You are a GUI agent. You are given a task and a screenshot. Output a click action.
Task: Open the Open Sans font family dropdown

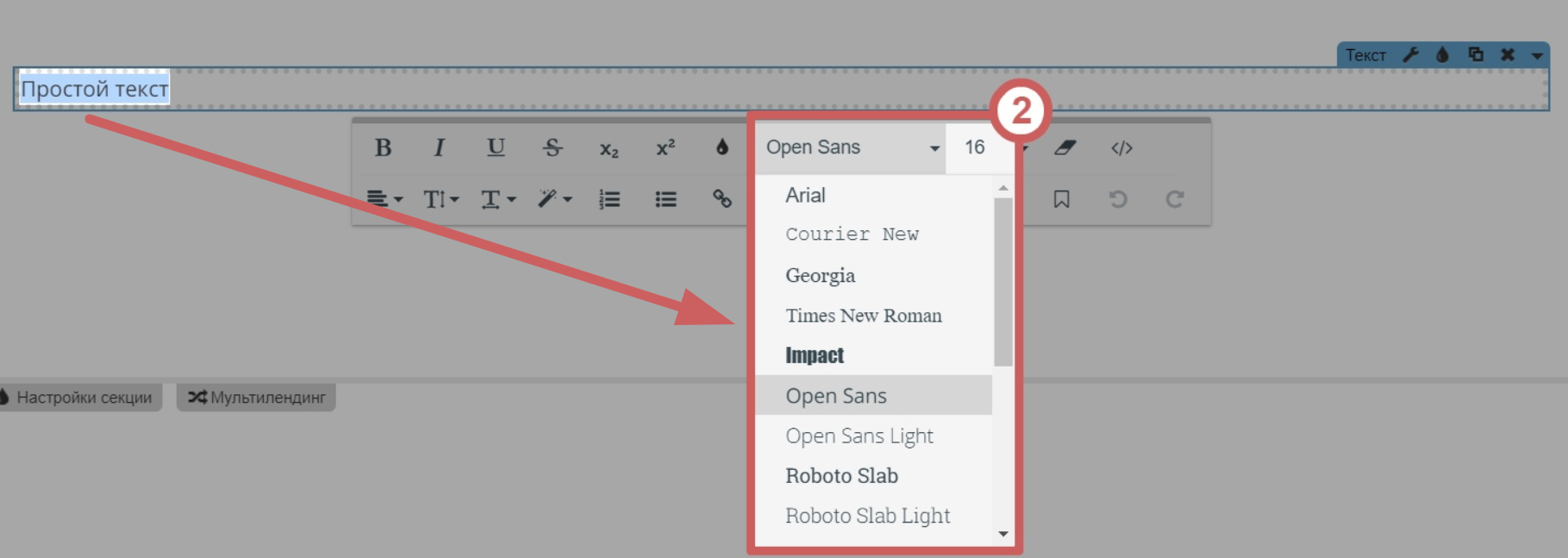850,147
